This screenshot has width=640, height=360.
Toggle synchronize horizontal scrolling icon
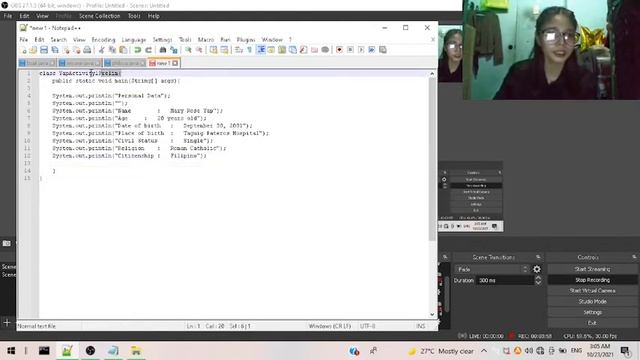click(224, 50)
